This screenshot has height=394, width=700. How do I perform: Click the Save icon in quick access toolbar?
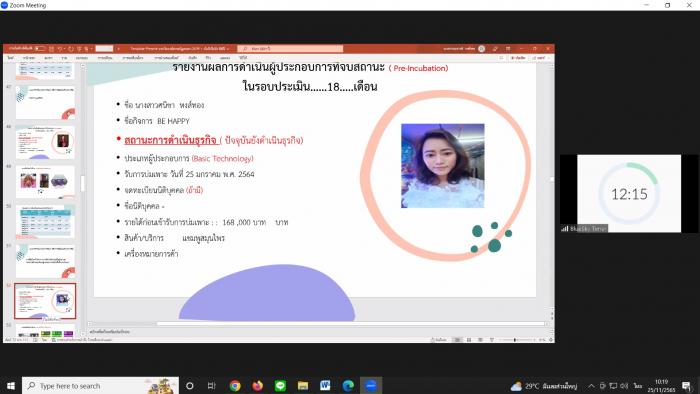click(x=51, y=48)
